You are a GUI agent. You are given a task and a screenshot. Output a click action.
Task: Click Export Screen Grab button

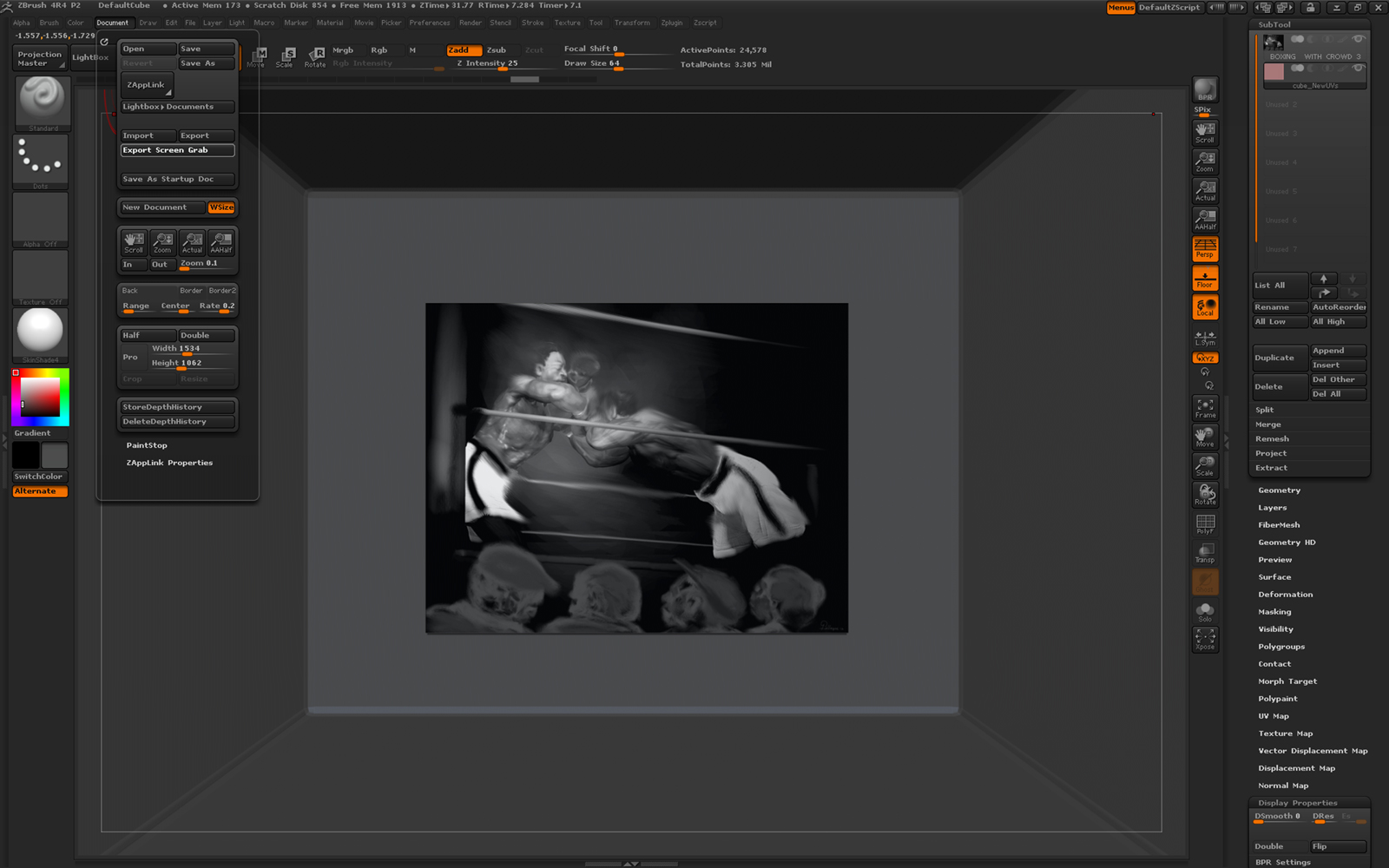[x=178, y=150]
